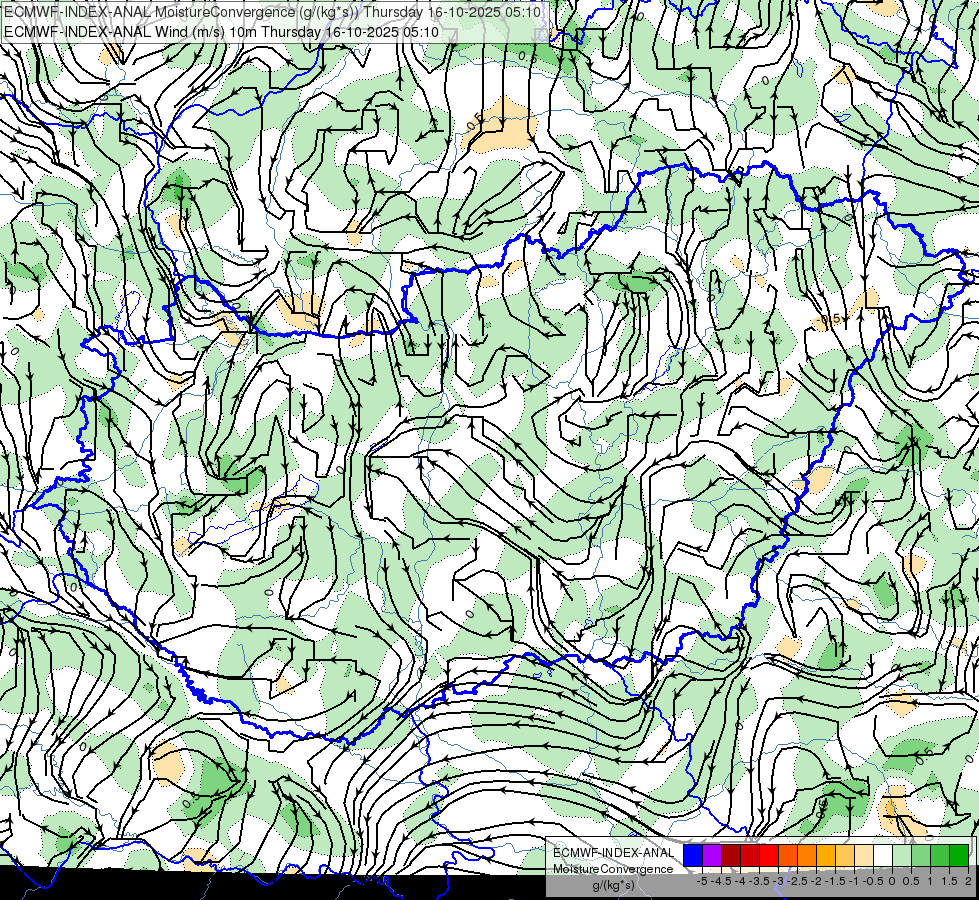This screenshot has width=979, height=900.
Task: Select the legend swatch between -3.5 and -3
Action: 769,856
